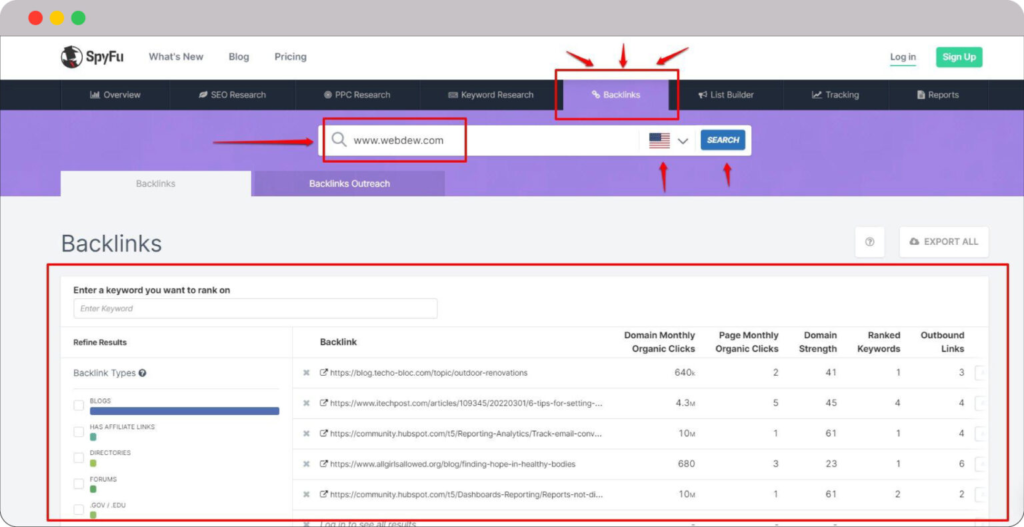This screenshot has height=527, width=1024.
Task: Open the SEO Research nav tab
Action: point(232,95)
